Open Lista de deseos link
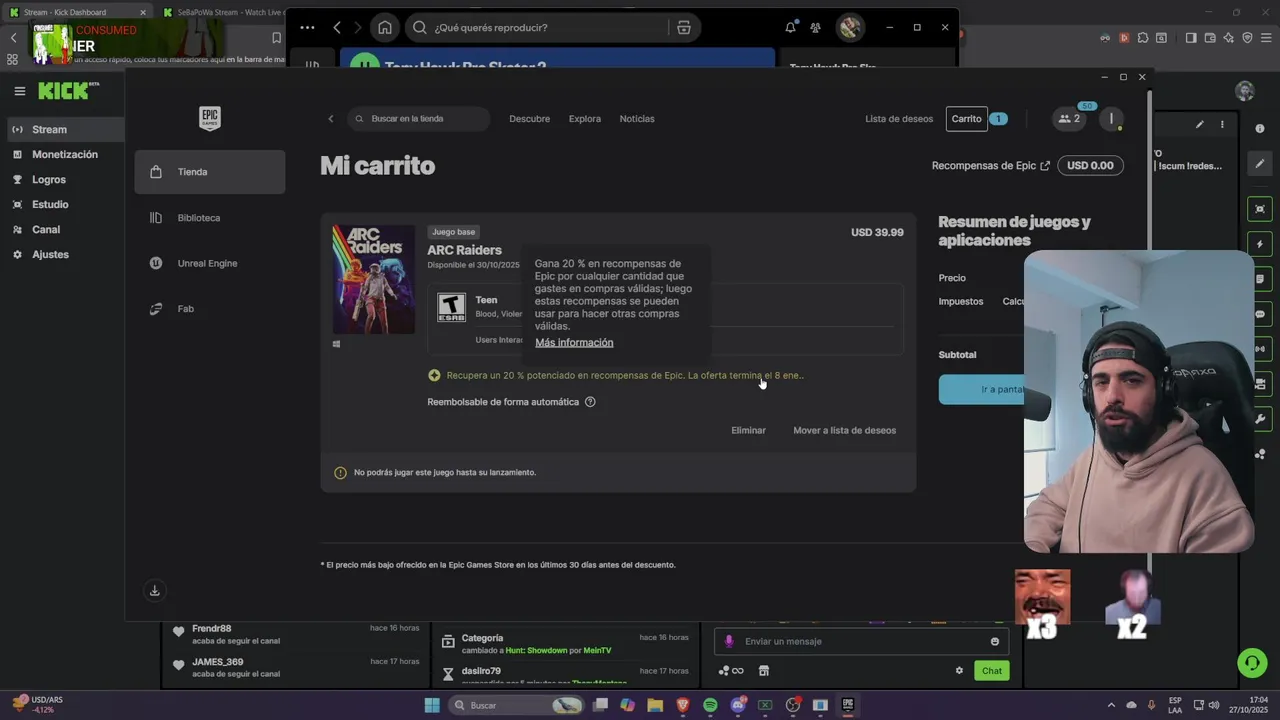Viewport: 1280px width, 720px height. pyautogui.click(x=899, y=119)
